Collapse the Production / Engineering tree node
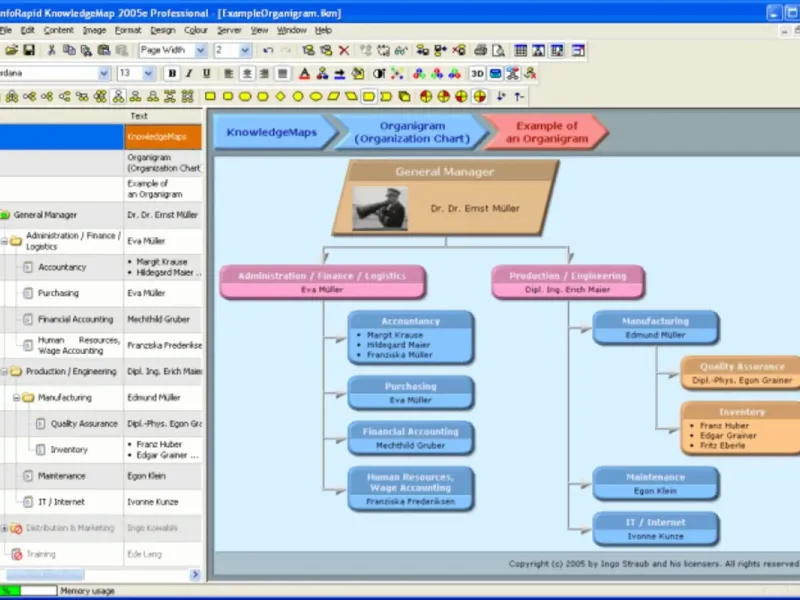 pos(4,371)
